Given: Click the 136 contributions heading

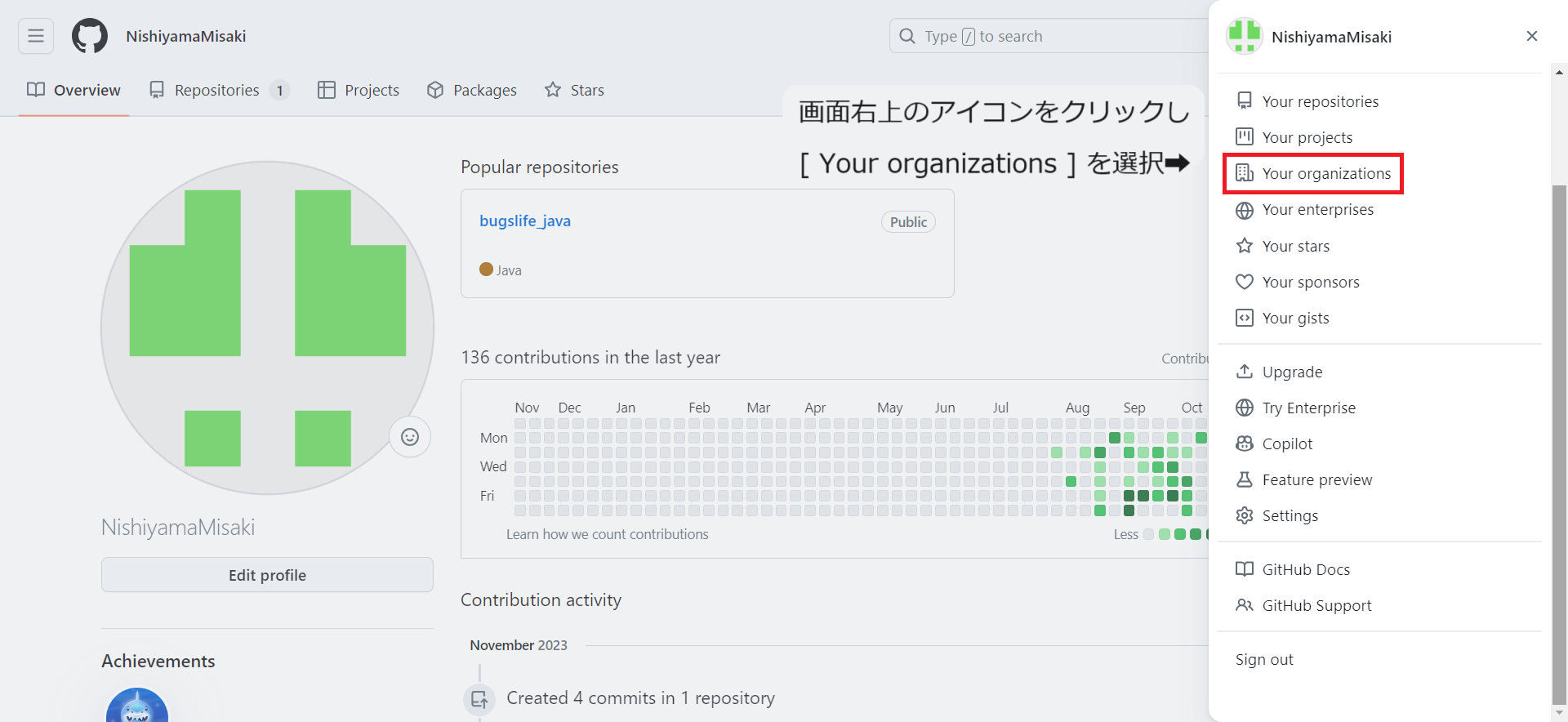Looking at the screenshot, I should (x=590, y=357).
